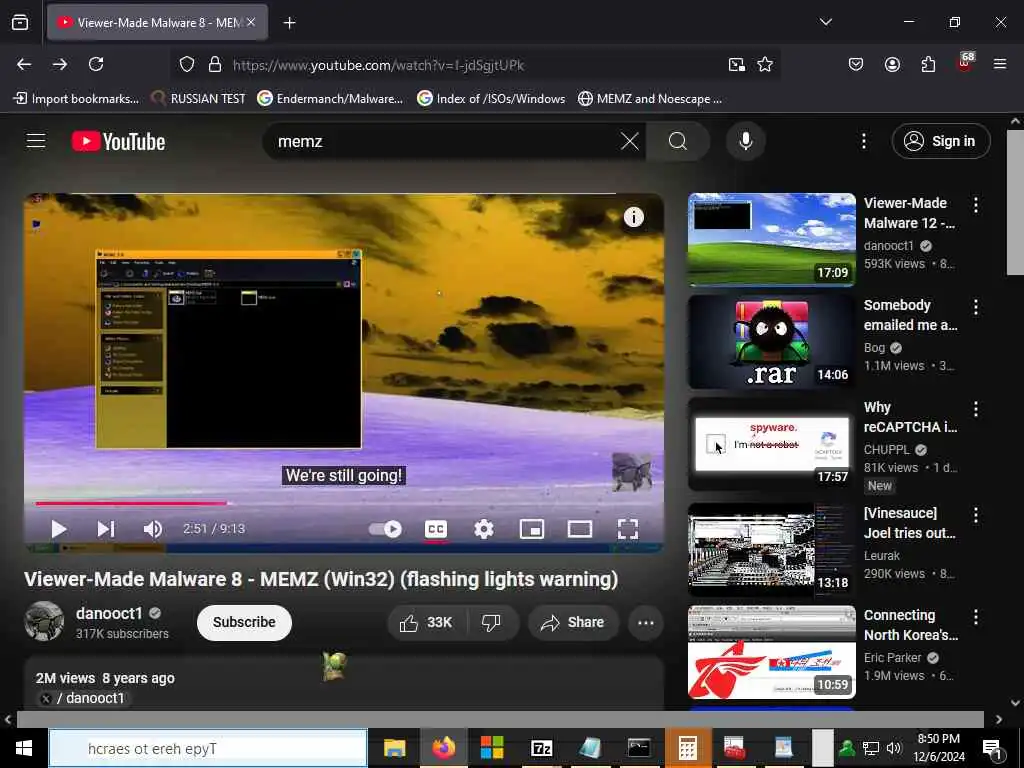This screenshot has height=768, width=1024.
Task: Play the video
Action: (59, 529)
